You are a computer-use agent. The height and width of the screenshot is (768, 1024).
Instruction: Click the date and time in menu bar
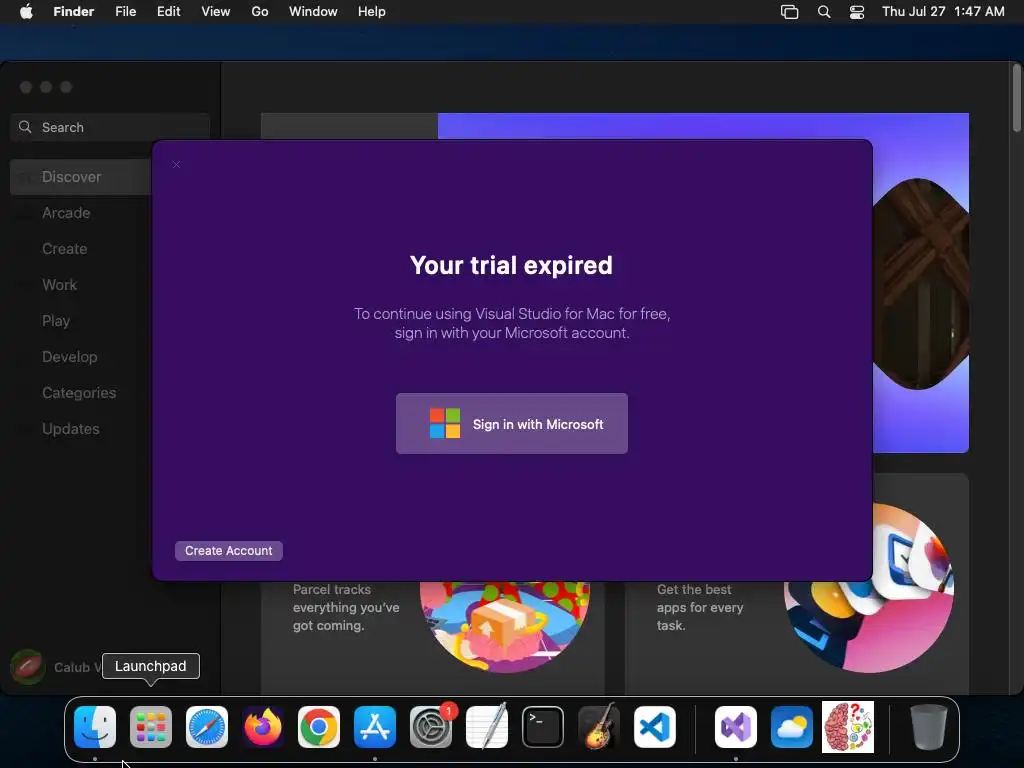pyautogui.click(x=943, y=12)
